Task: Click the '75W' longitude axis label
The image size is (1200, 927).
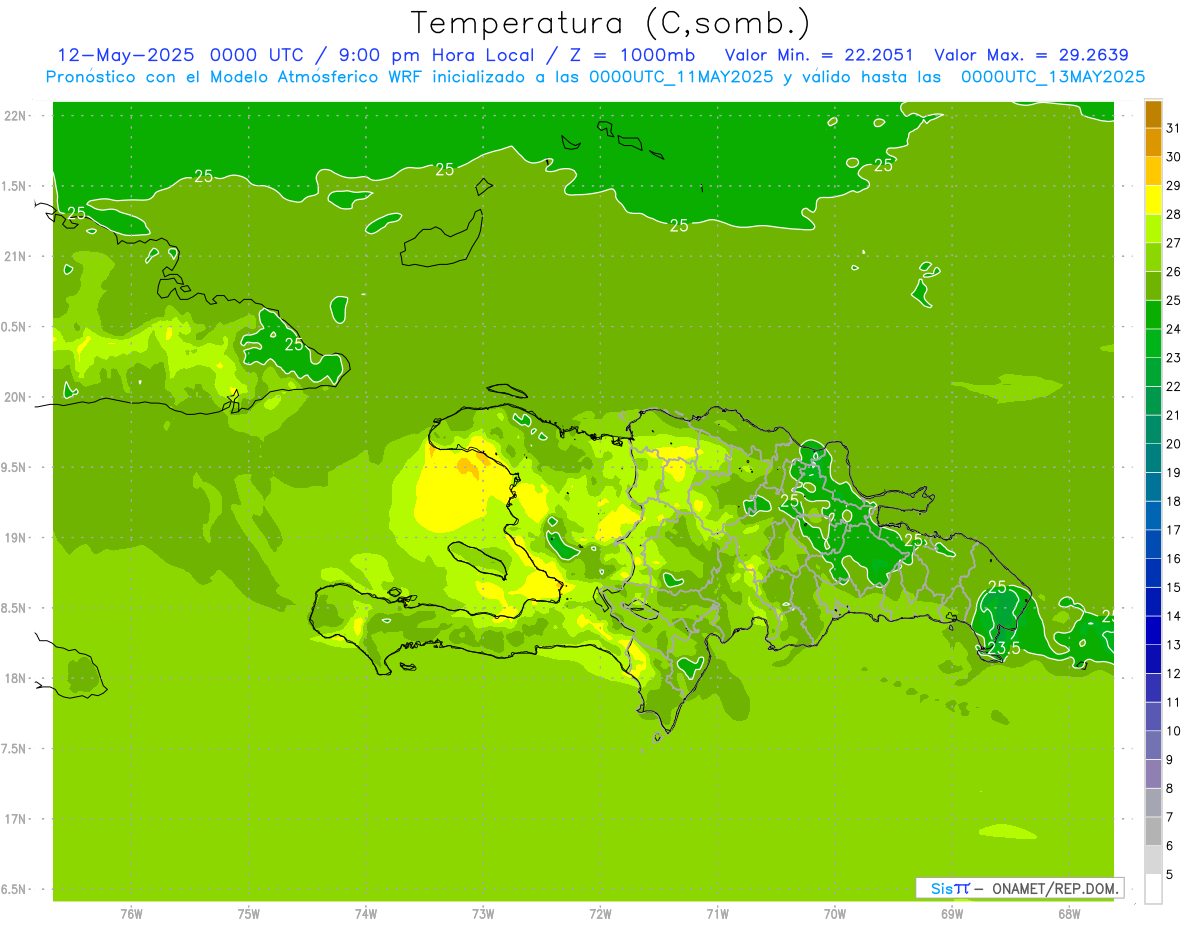Action: (249, 914)
